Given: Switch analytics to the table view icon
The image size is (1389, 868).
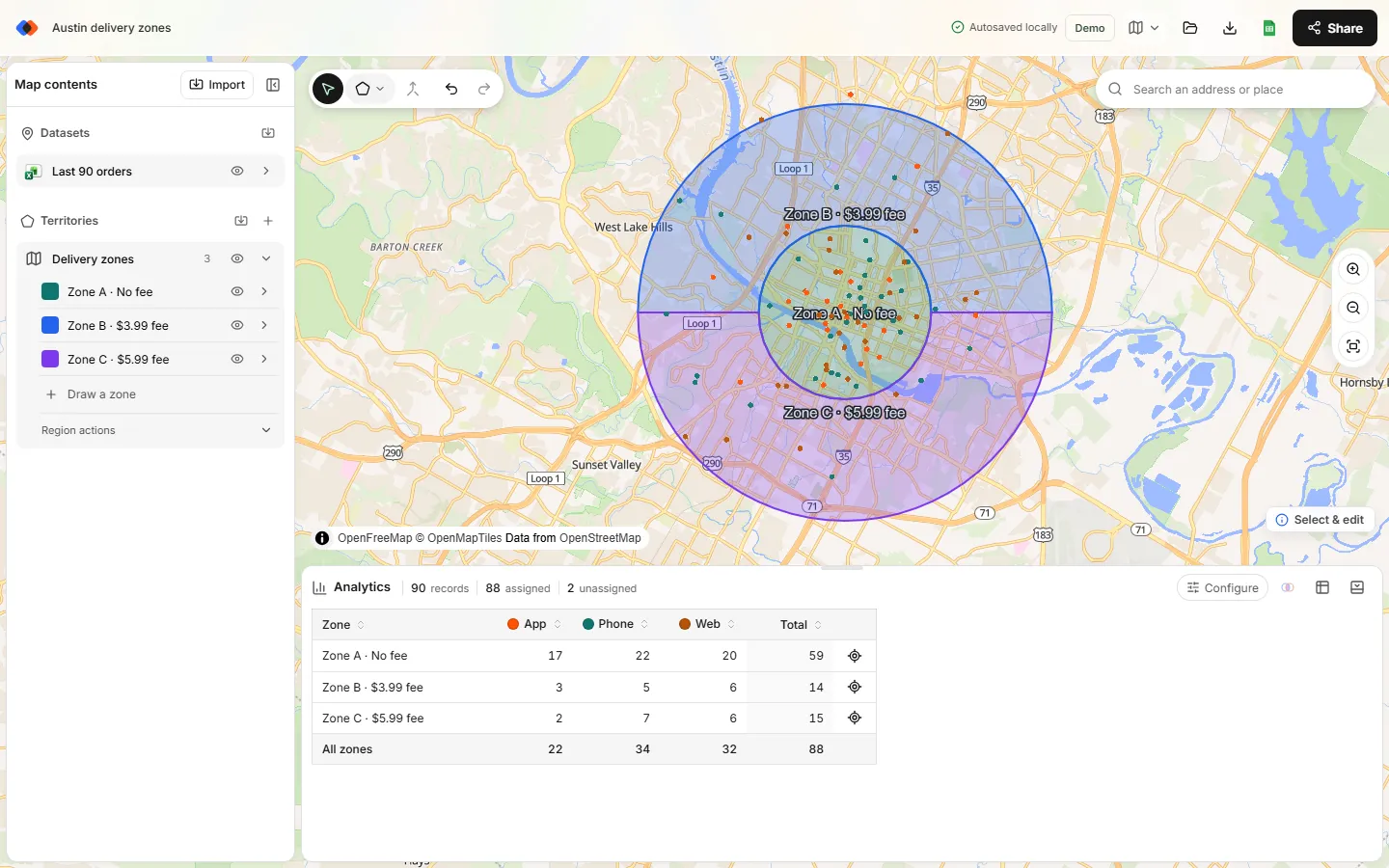Looking at the screenshot, I should (1322, 587).
